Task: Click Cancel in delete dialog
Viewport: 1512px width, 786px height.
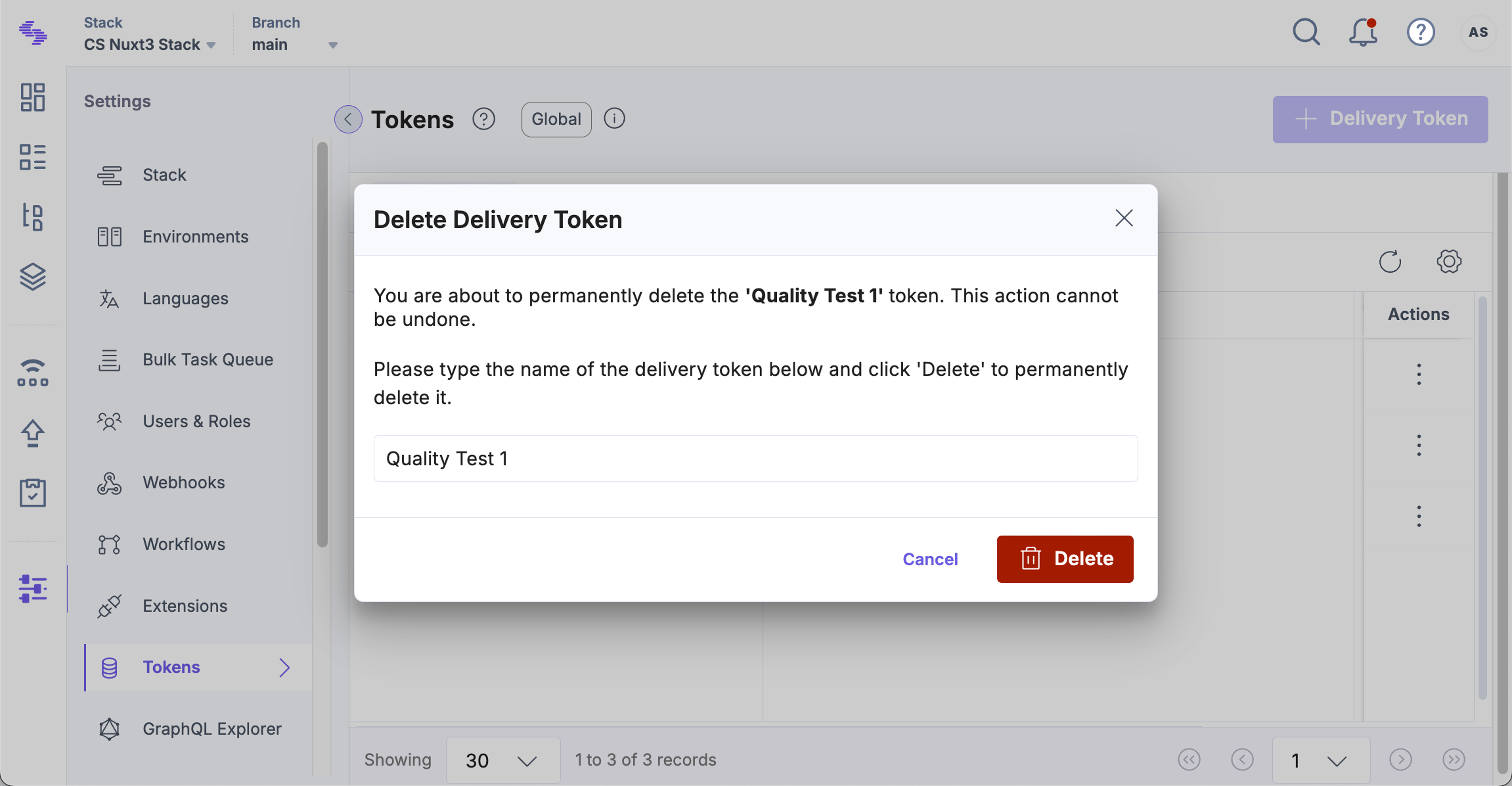Action: (930, 559)
